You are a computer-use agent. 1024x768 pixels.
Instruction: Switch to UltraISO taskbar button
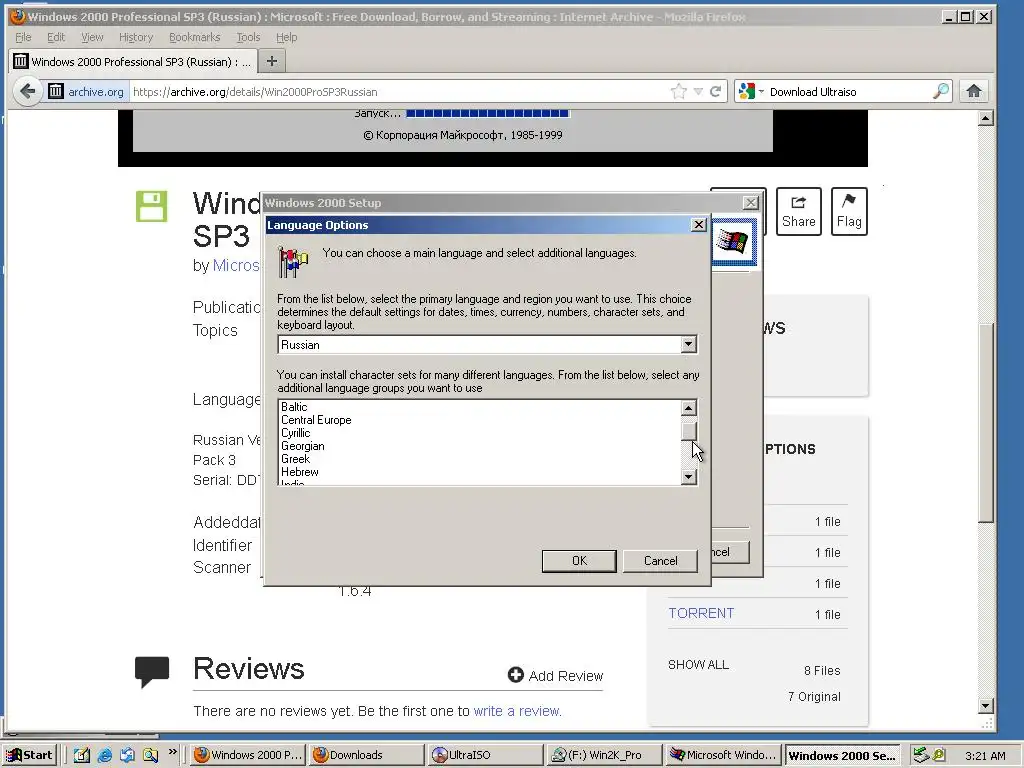tap(485, 755)
